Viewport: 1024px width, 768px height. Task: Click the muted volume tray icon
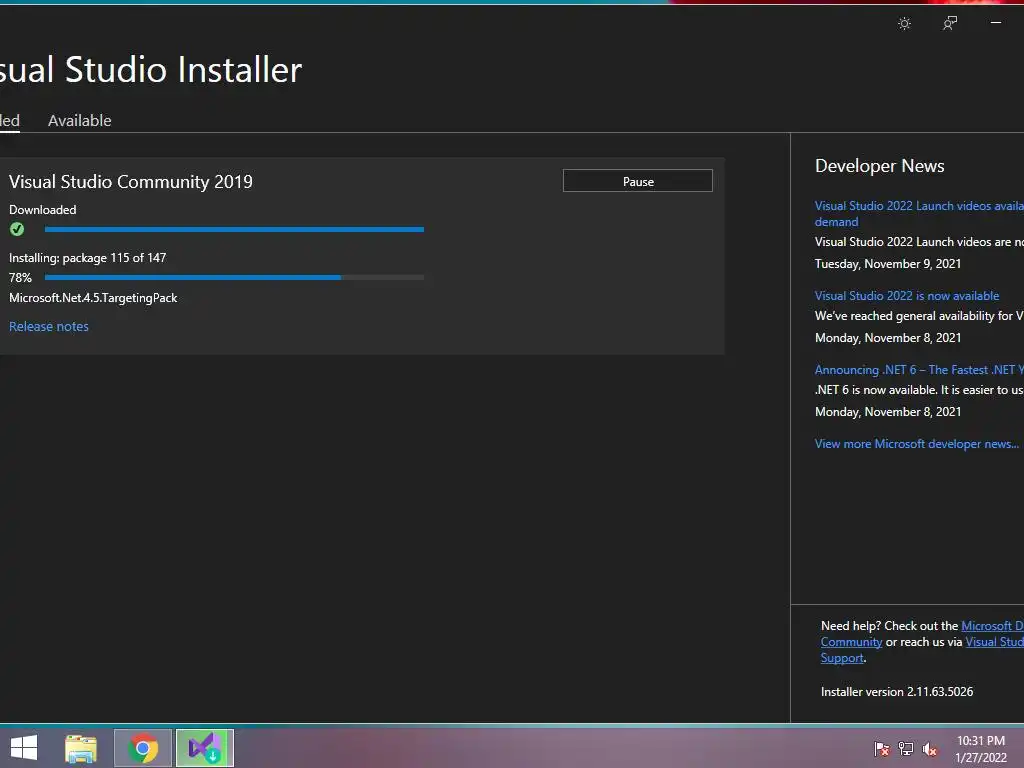tap(930, 748)
